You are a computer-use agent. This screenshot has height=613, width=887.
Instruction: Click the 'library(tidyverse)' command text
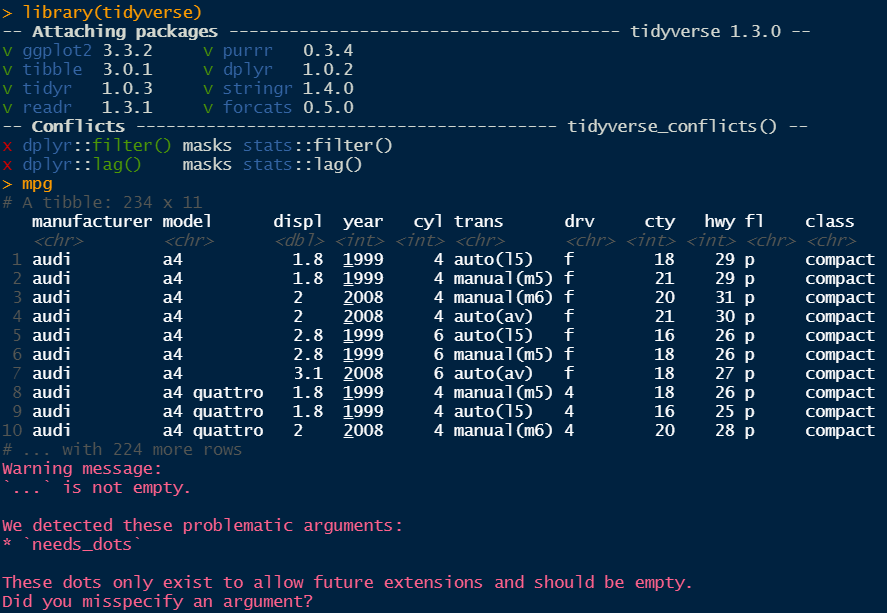pyautogui.click(x=112, y=12)
